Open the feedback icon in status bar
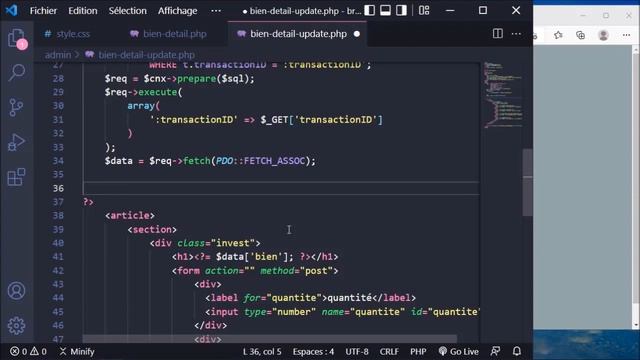The image size is (640, 360). (x=496, y=351)
